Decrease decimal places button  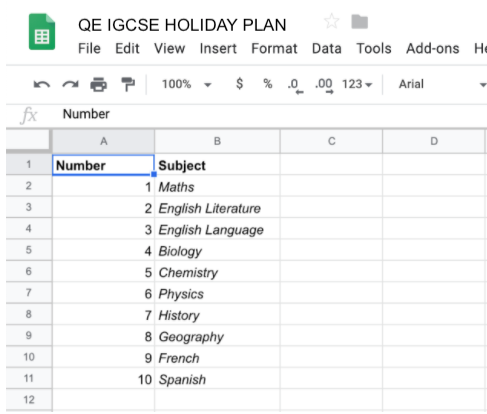tap(295, 86)
